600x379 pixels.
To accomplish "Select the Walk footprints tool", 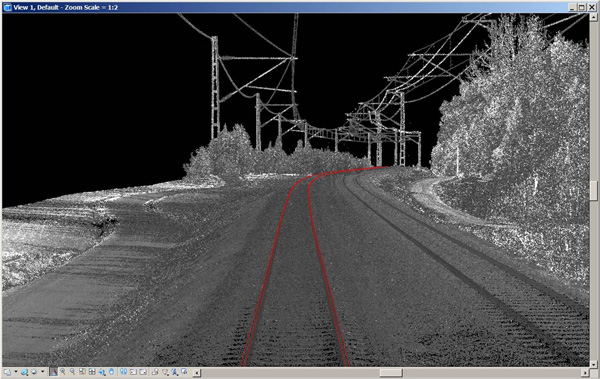I will coord(123,372).
